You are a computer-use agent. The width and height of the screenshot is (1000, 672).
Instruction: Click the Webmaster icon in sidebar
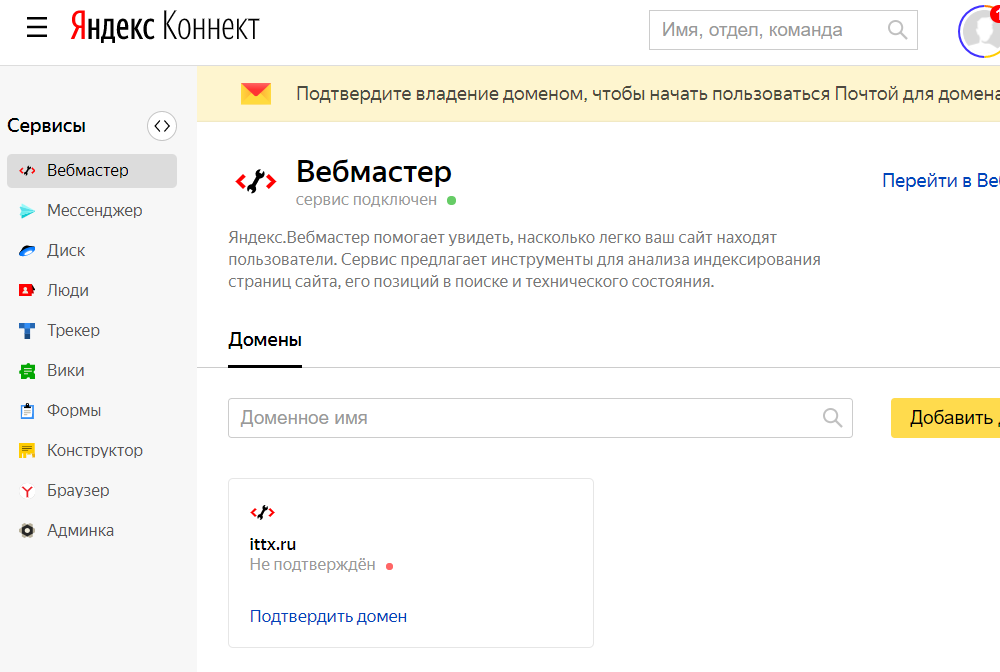[28, 171]
